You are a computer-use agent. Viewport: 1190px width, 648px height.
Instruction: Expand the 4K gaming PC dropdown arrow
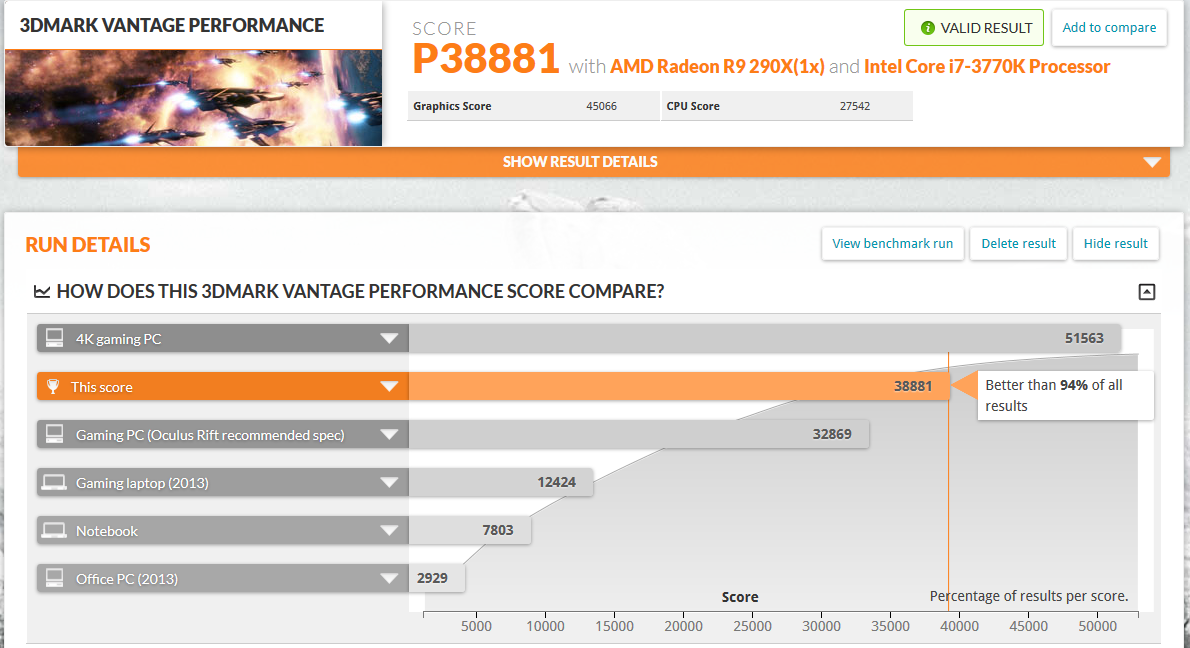point(389,338)
